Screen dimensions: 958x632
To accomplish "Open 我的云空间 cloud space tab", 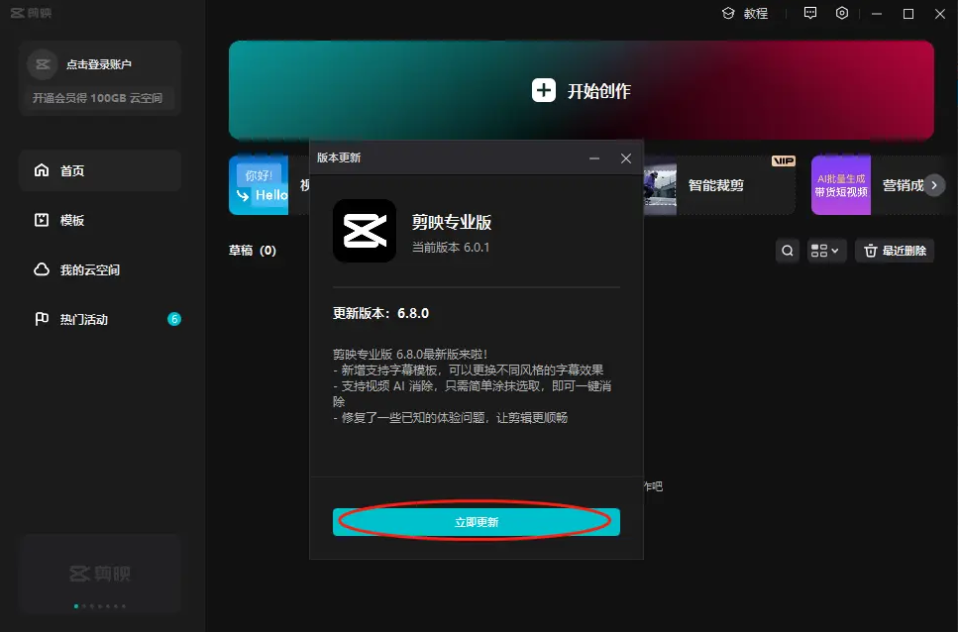I will 100,270.
